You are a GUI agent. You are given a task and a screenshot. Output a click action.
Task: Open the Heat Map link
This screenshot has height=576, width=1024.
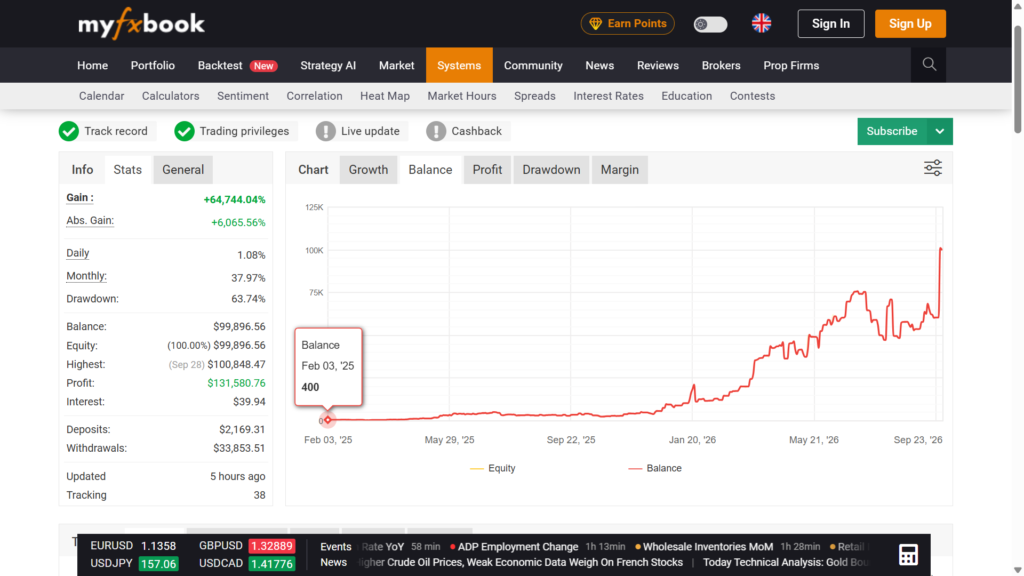tap(385, 96)
